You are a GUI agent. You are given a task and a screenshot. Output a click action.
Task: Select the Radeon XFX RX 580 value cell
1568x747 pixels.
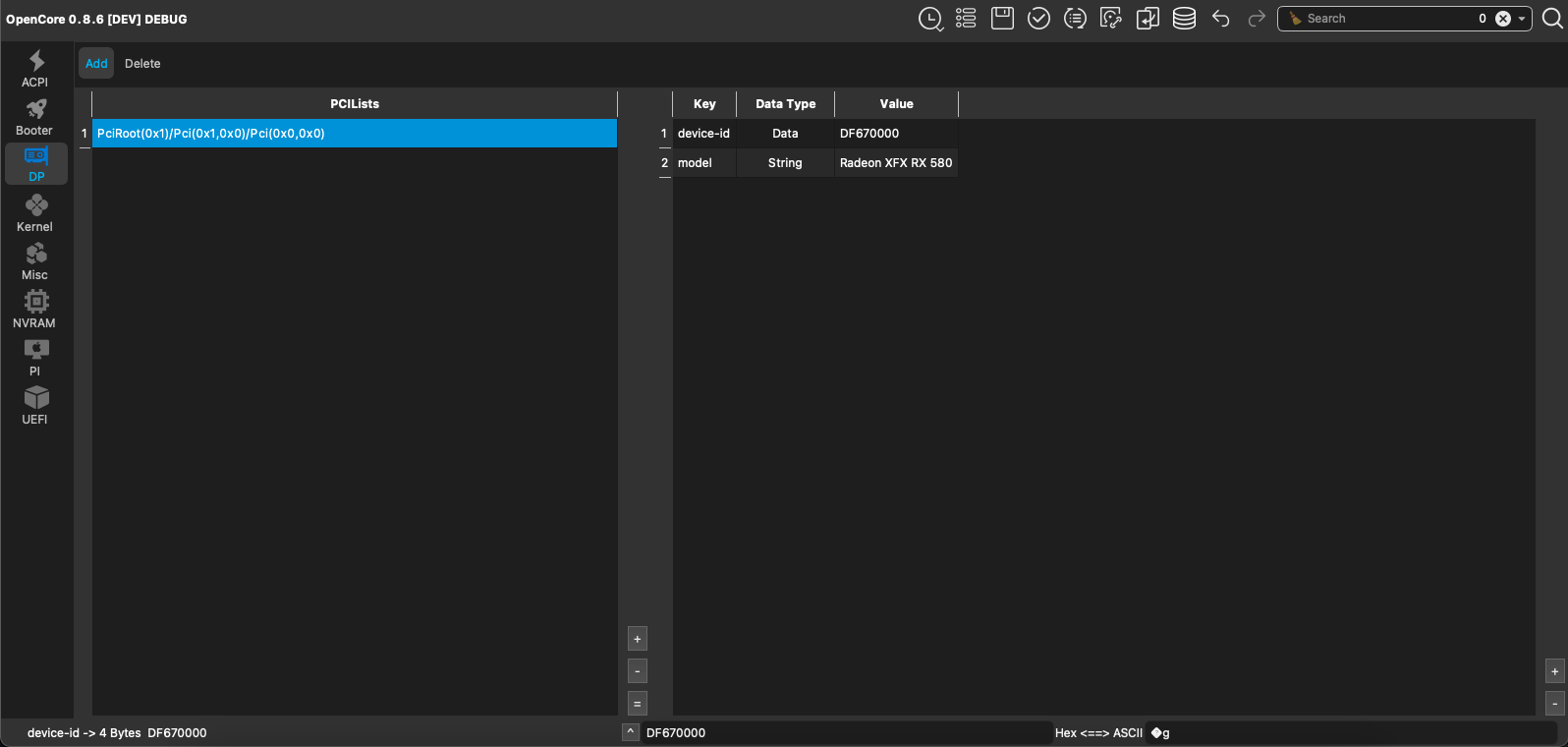pyautogui.click(x=895, y=163)
